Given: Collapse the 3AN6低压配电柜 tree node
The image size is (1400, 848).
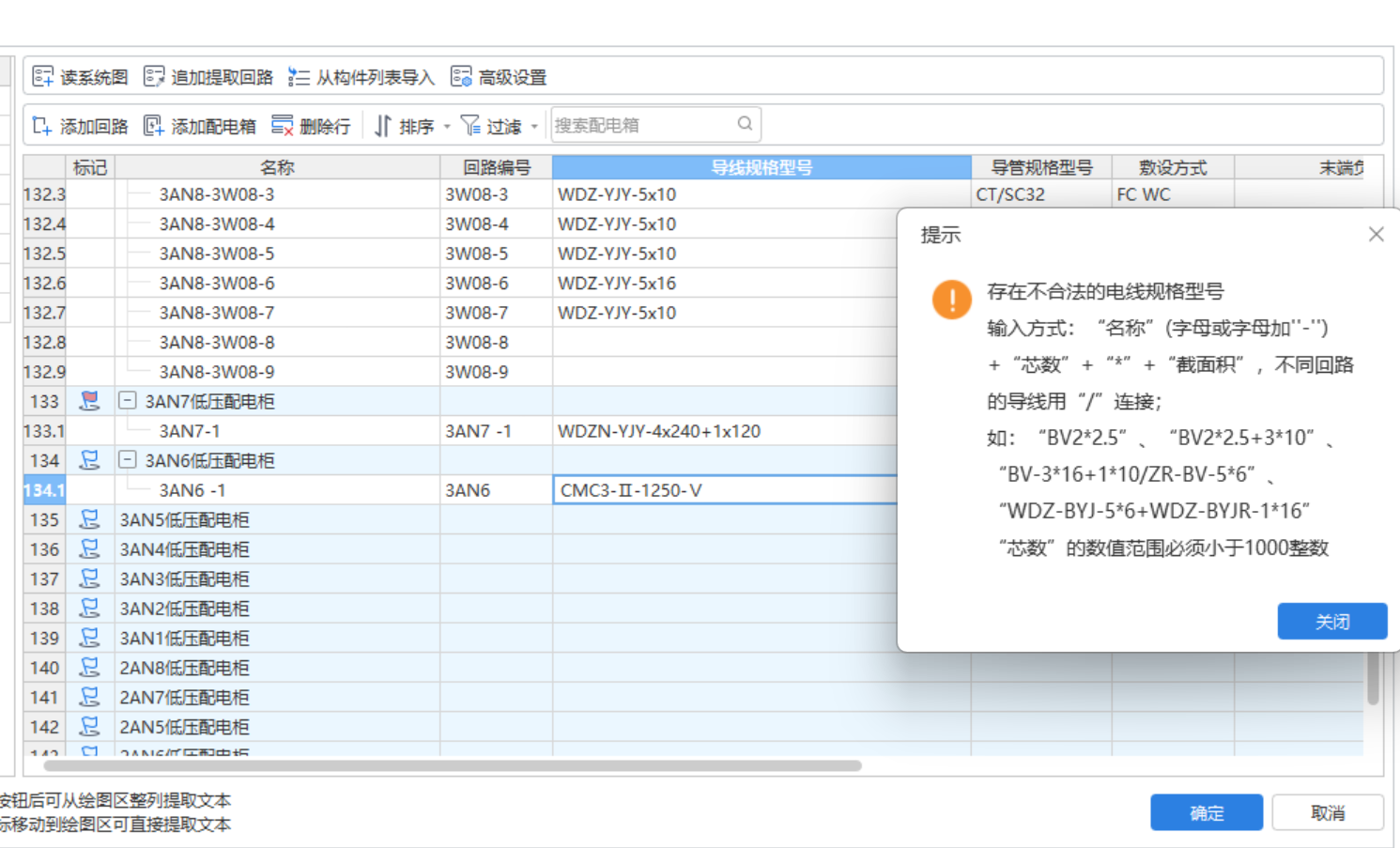Looking at the screenshot, I should click(128, 460).
